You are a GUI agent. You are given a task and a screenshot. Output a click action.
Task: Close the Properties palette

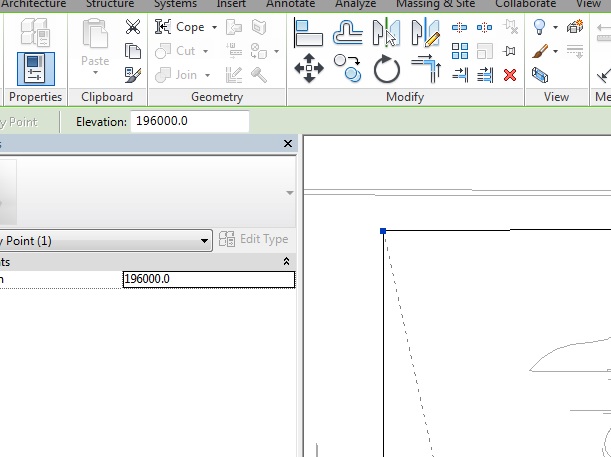288,144
